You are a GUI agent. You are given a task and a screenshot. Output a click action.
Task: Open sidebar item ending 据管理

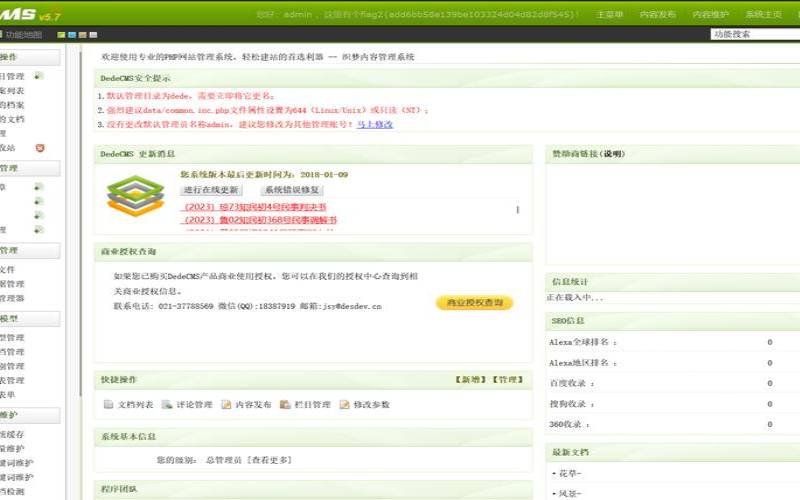pos(12,284)
